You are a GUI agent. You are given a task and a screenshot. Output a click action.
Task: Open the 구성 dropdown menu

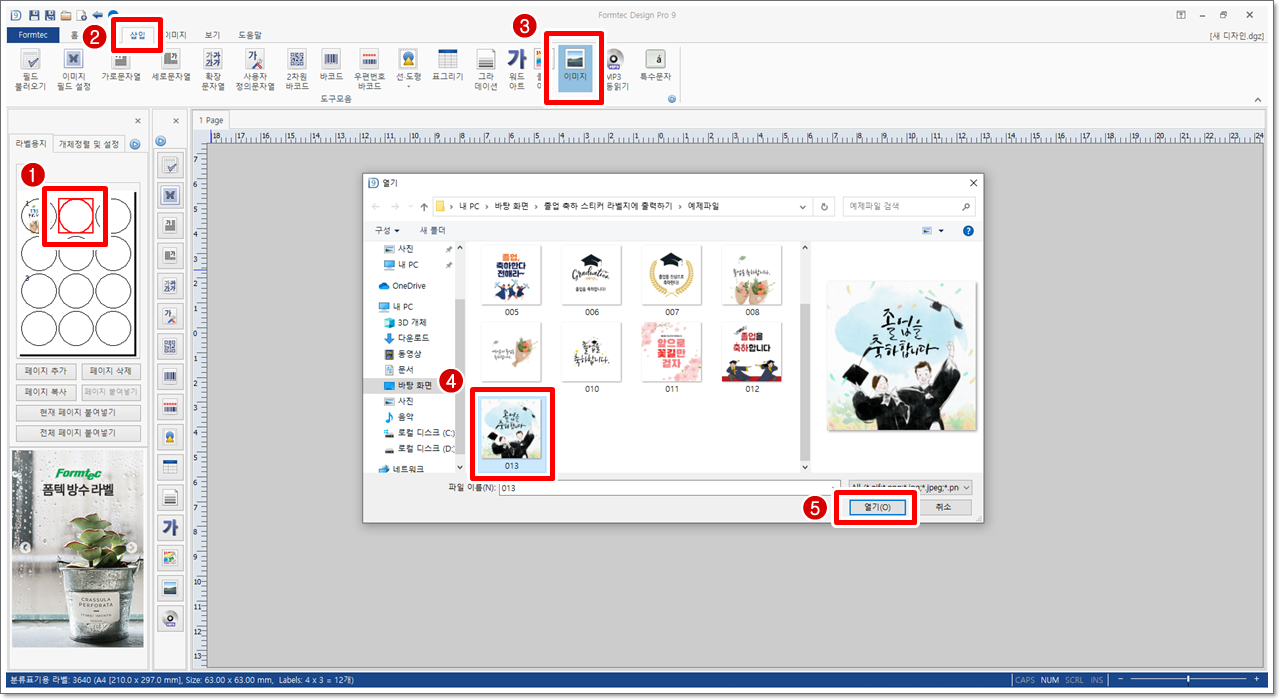coord(387,231)
